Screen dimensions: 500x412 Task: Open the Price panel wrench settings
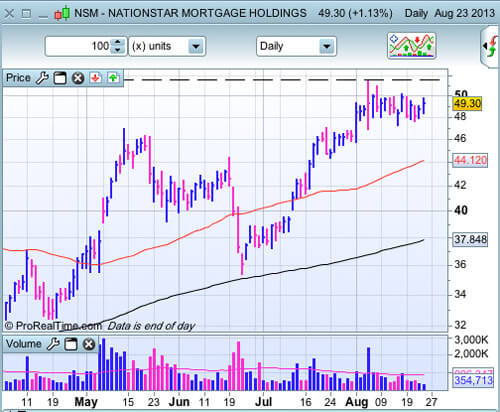pos(42,78)
